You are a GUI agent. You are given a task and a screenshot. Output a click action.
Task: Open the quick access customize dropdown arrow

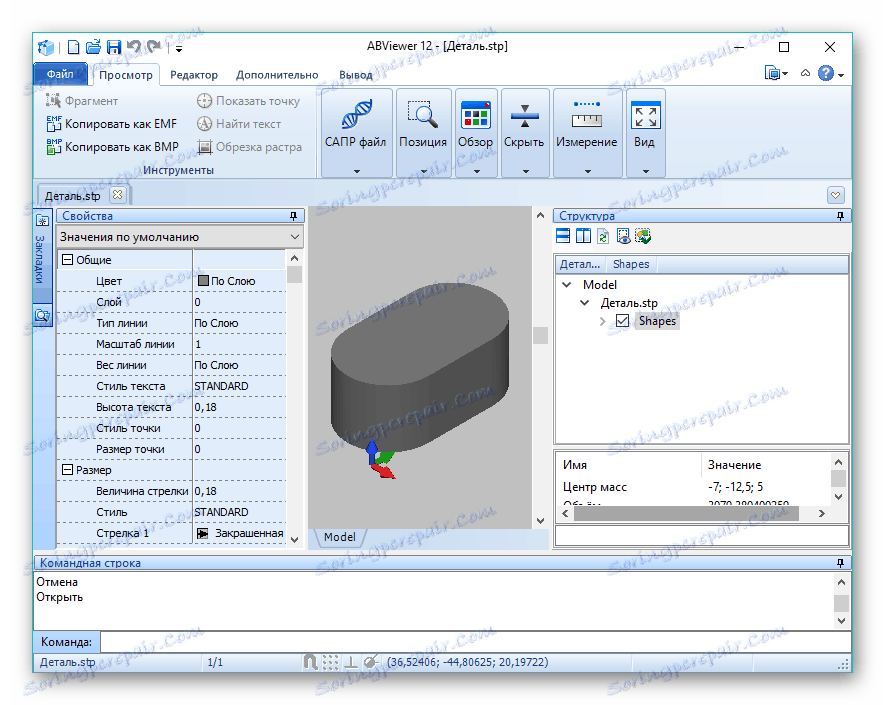pyautogui.click(x=179, y=49)
